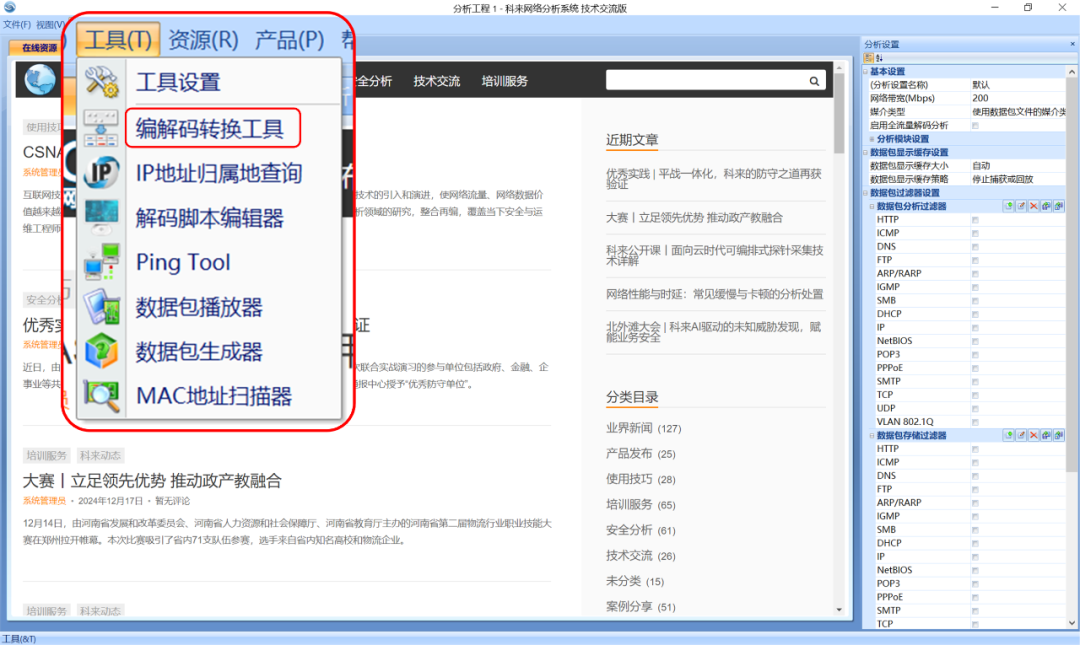Launch Ping Tool via its icon
1080x645 pixels.
click(x=101, y=260)
